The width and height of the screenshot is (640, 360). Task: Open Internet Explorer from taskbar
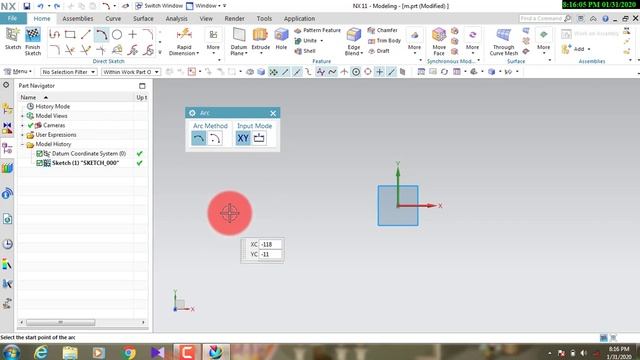[x=41, y=352]
